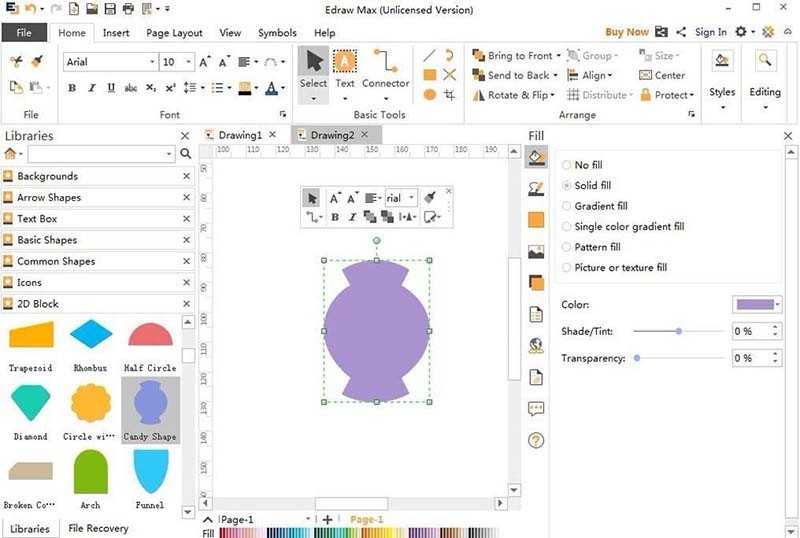Switch to the Page Layout tab
The height and width of the screenshot is (538, 800).
click(174, 33)
